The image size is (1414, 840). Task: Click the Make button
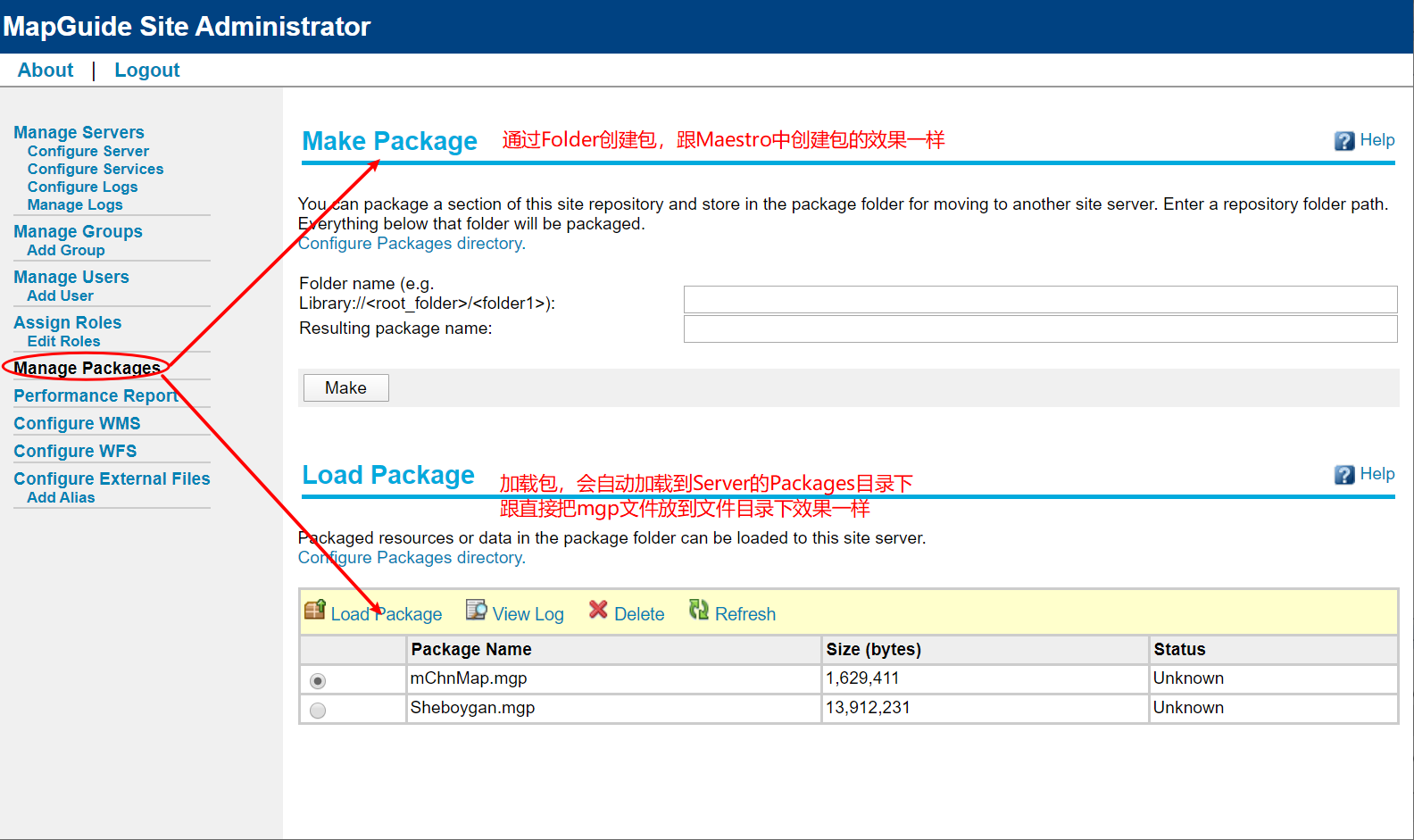[x=346, y=388]
